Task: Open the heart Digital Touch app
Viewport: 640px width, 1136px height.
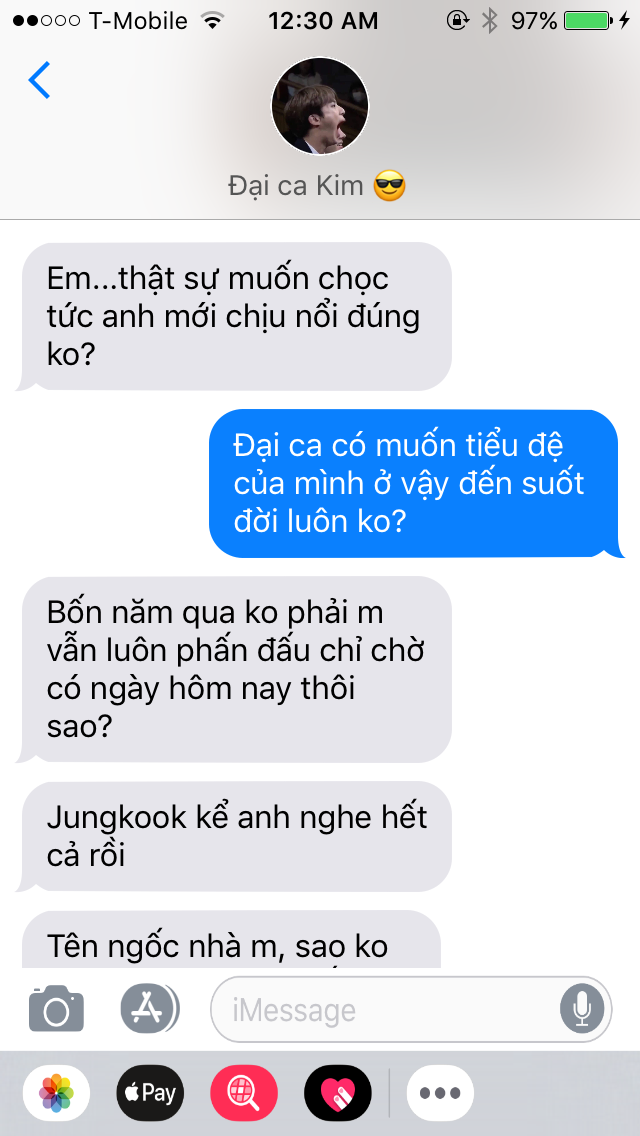Action: point(338,1093)
